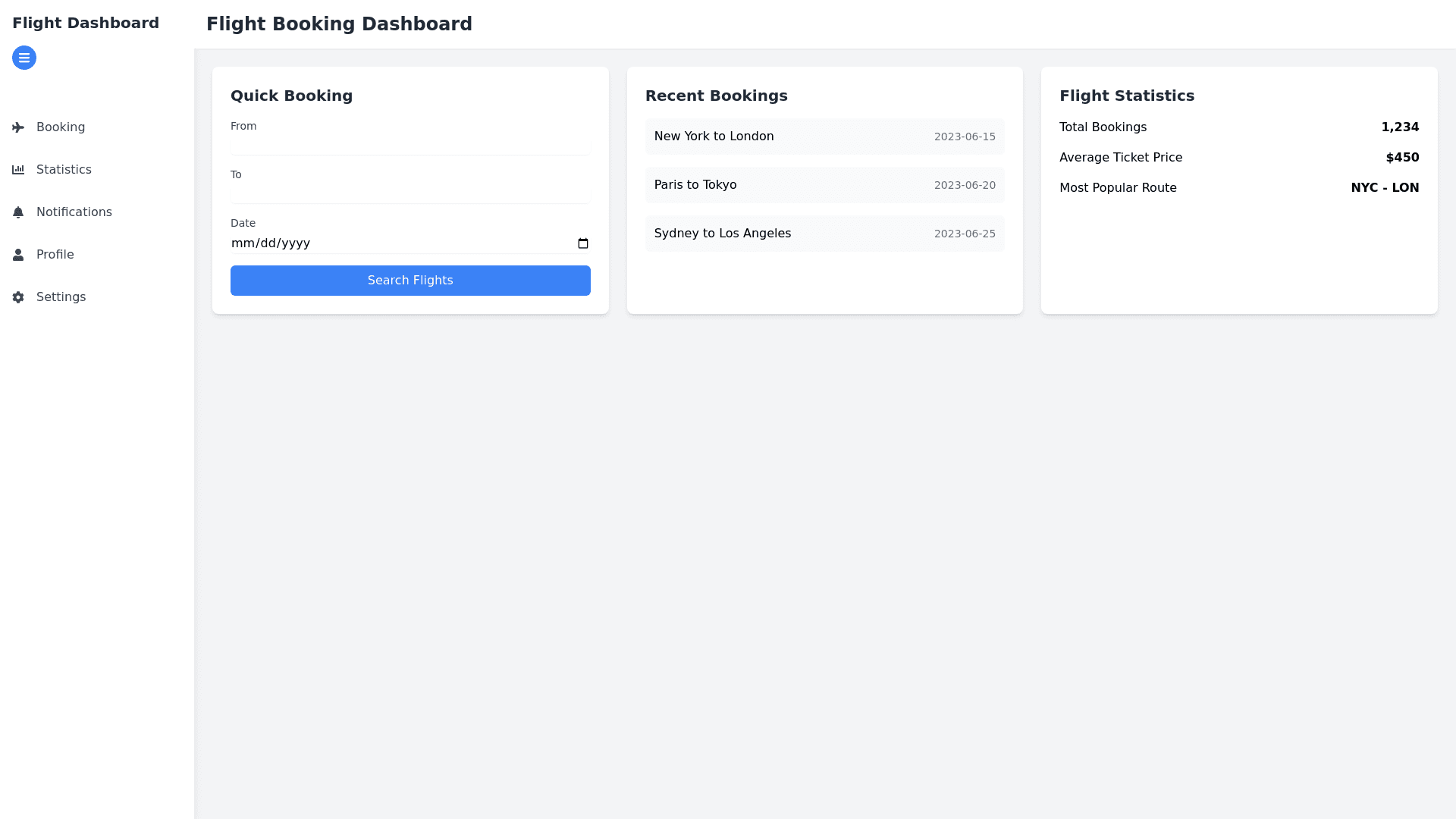The image size is (1456, 819).
Task: Select New York to London booking
Action: 824,136
